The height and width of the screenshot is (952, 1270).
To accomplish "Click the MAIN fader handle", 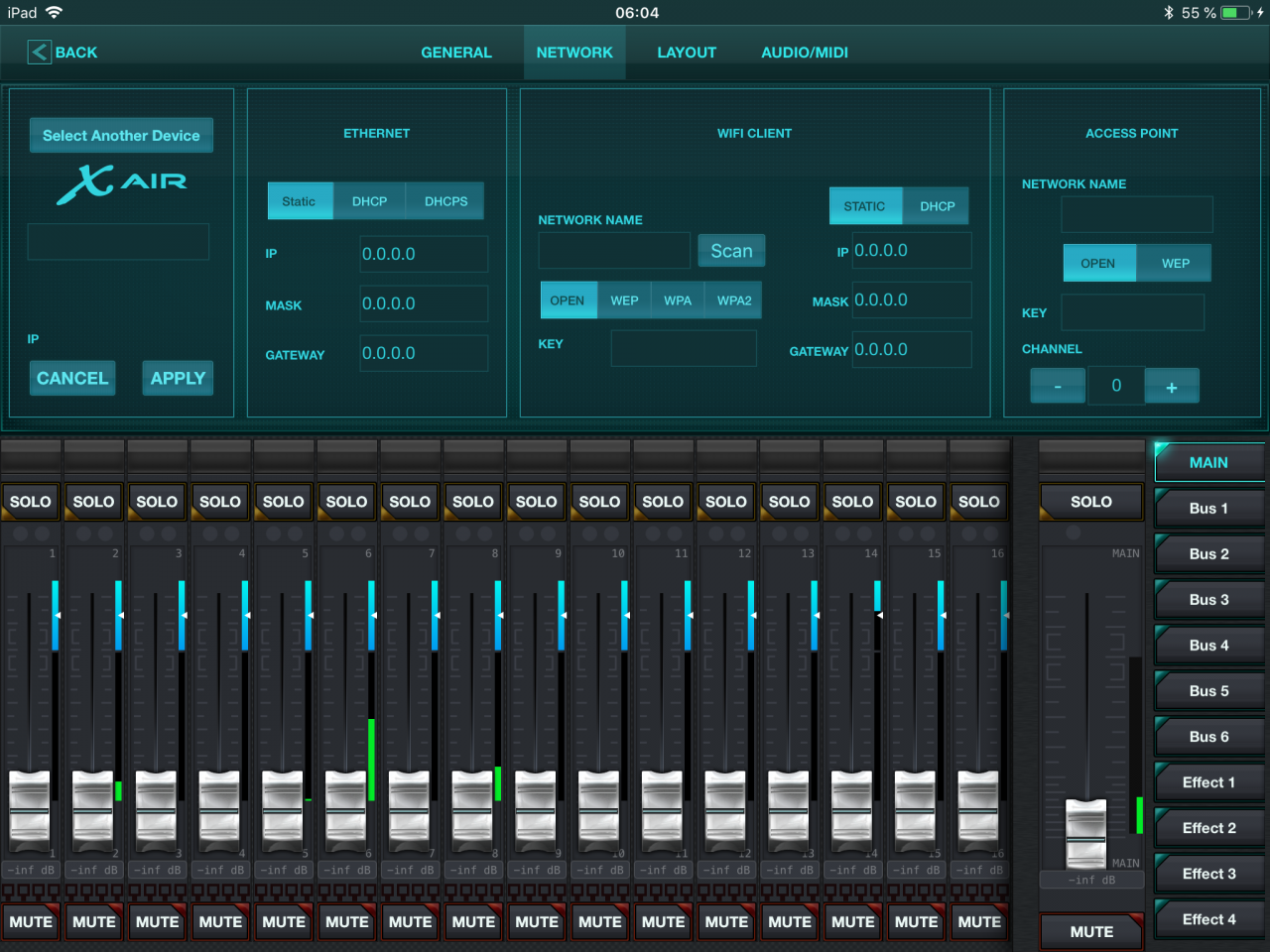I will coord(1086,833).
